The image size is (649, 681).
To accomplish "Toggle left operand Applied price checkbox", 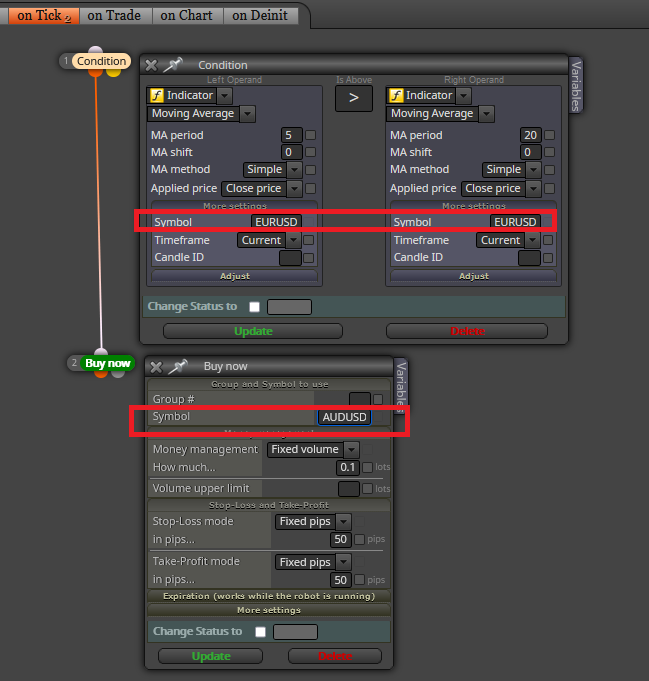I will click(310, 188).
